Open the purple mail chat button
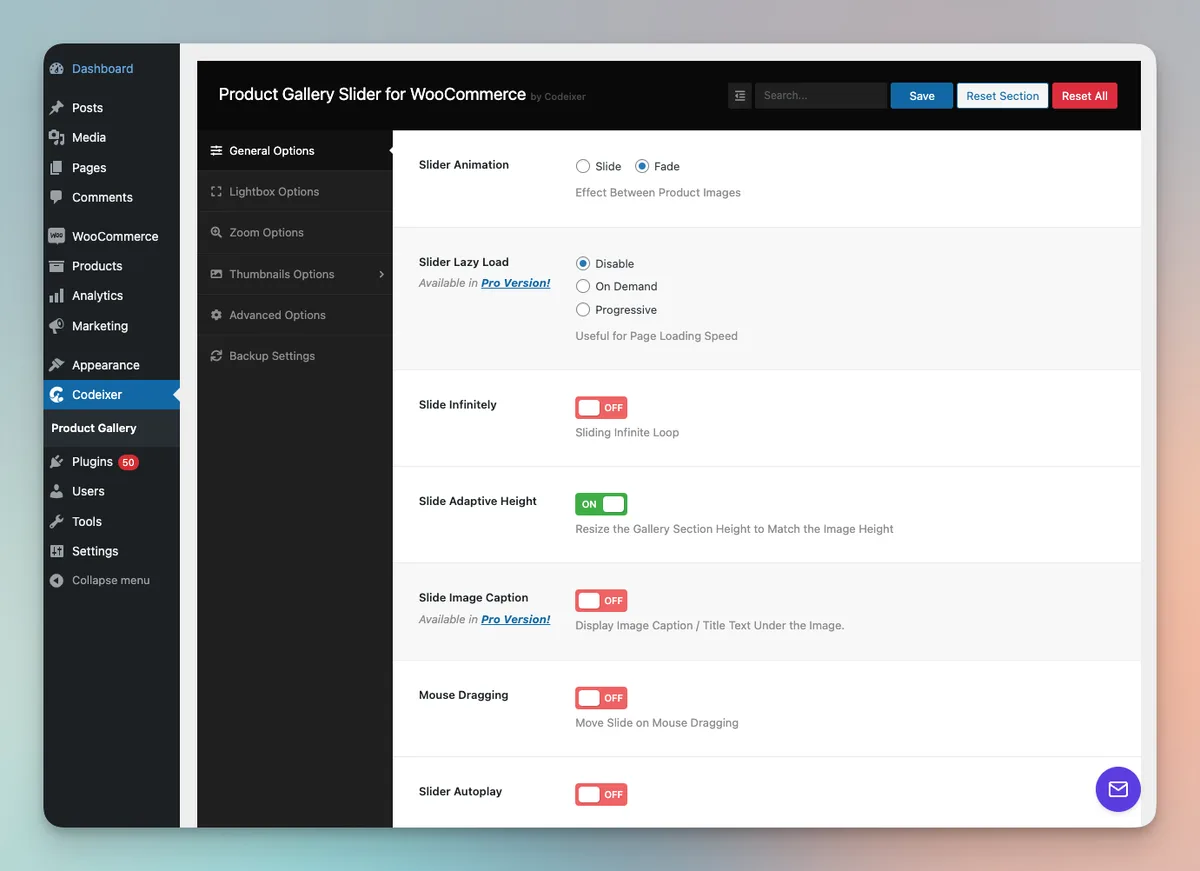Viewport: 1200px width, 871px height. tap(1118, 789)
